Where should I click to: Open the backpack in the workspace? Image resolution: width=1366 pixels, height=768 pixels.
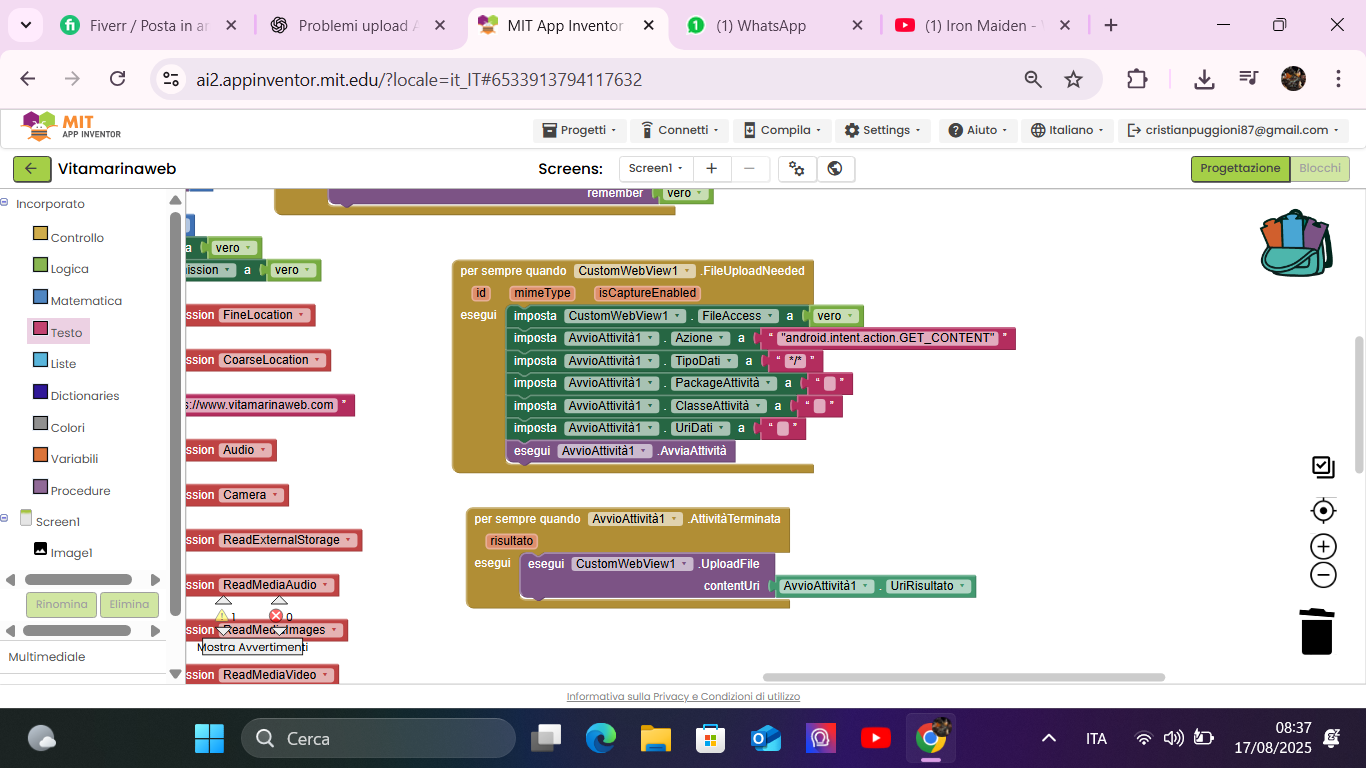pyautogui.click(x=1296, y=243)
